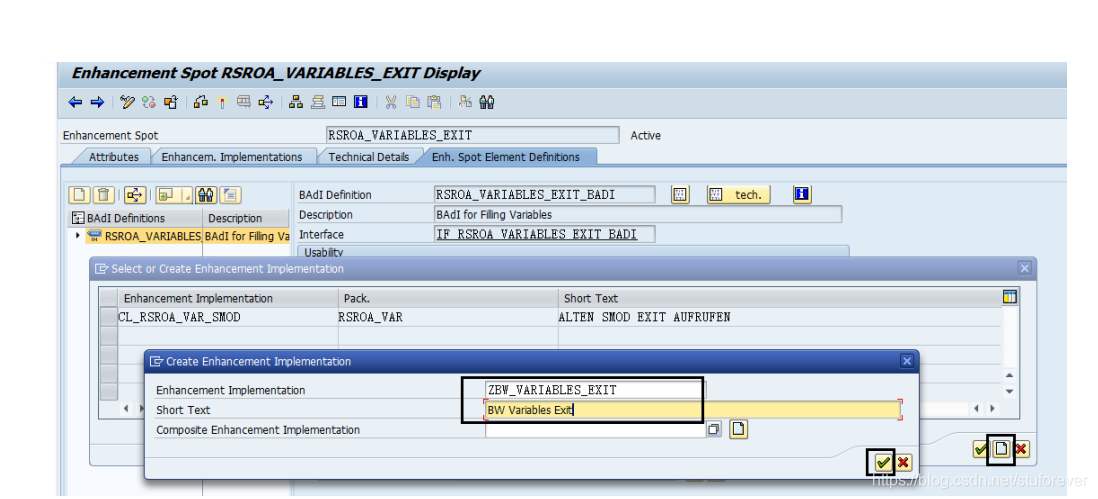Image resolution: width=1098 pixels, height=499 pixels.
Task: Click the Active/Inactive switch icon in toolbar
Action: (x=148, y=103)
